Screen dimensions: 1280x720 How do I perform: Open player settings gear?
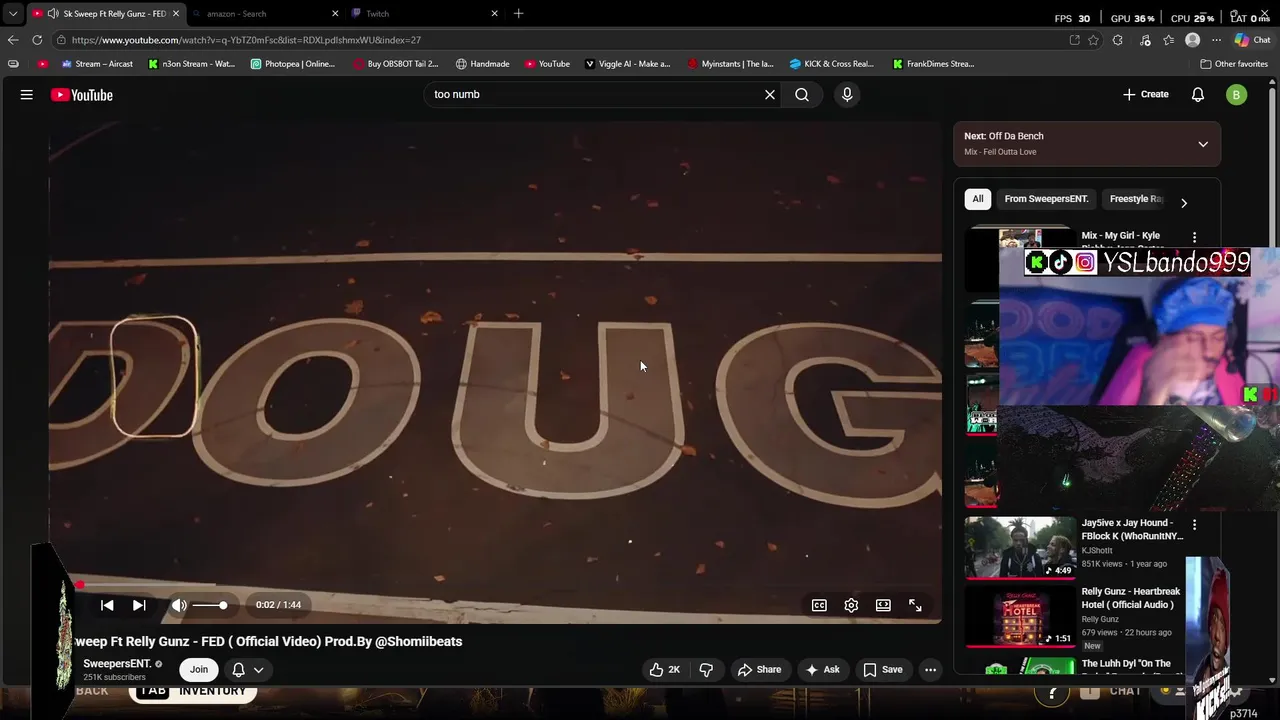pyautogui.click(x=851, y=605)
